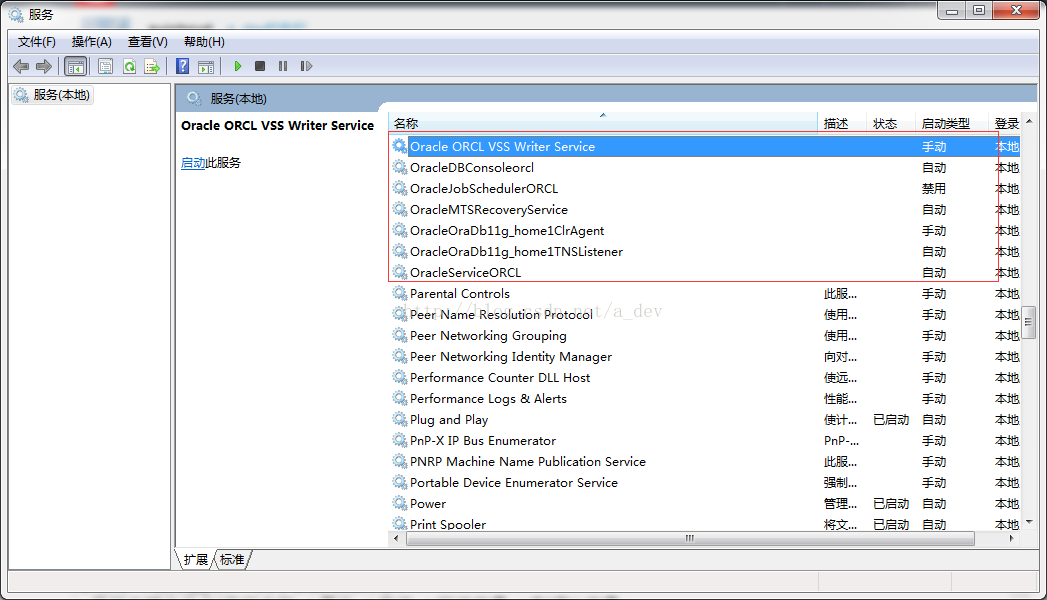Click the horizontal scrollbar thumb
Image resolution: width=1047 pixels, height=600 pixels.
click(x=690, y=538)
